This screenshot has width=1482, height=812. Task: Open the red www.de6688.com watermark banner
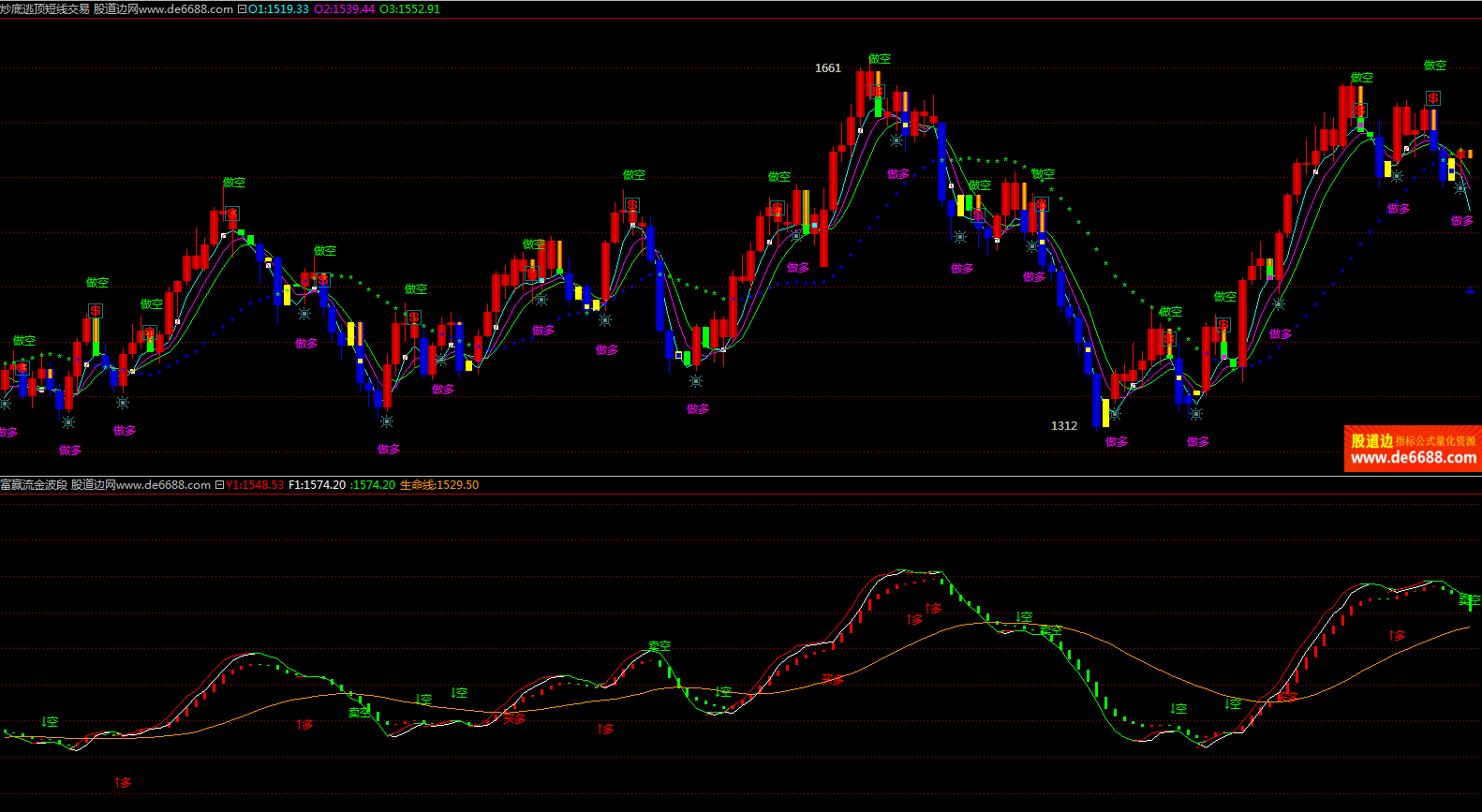(x=1413, y=450)
